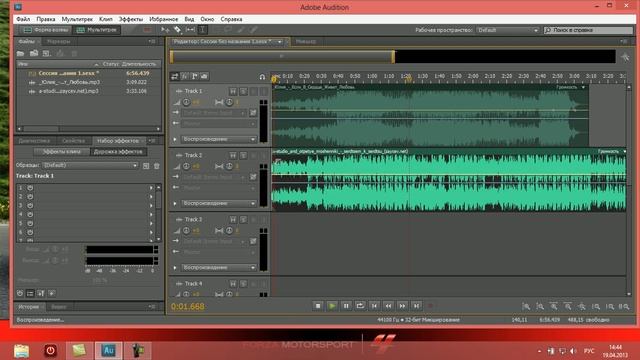
Task: Switch to the Свойства tab
Action: [73, 140]
